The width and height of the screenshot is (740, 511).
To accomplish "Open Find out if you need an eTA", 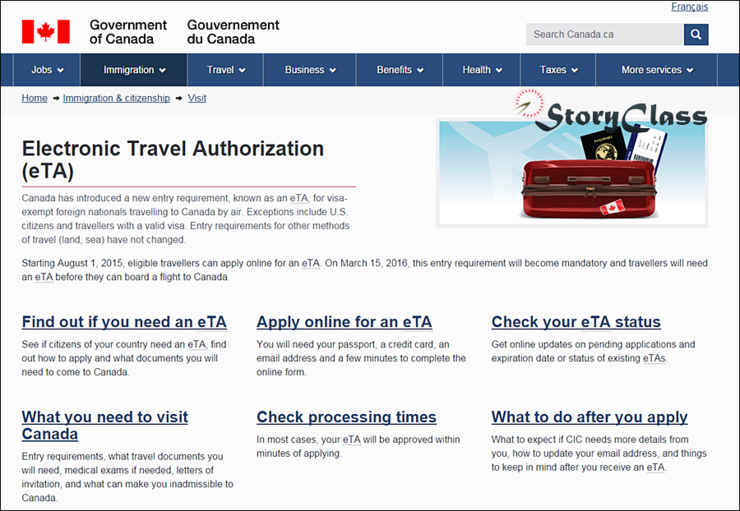I will [124, 322].
